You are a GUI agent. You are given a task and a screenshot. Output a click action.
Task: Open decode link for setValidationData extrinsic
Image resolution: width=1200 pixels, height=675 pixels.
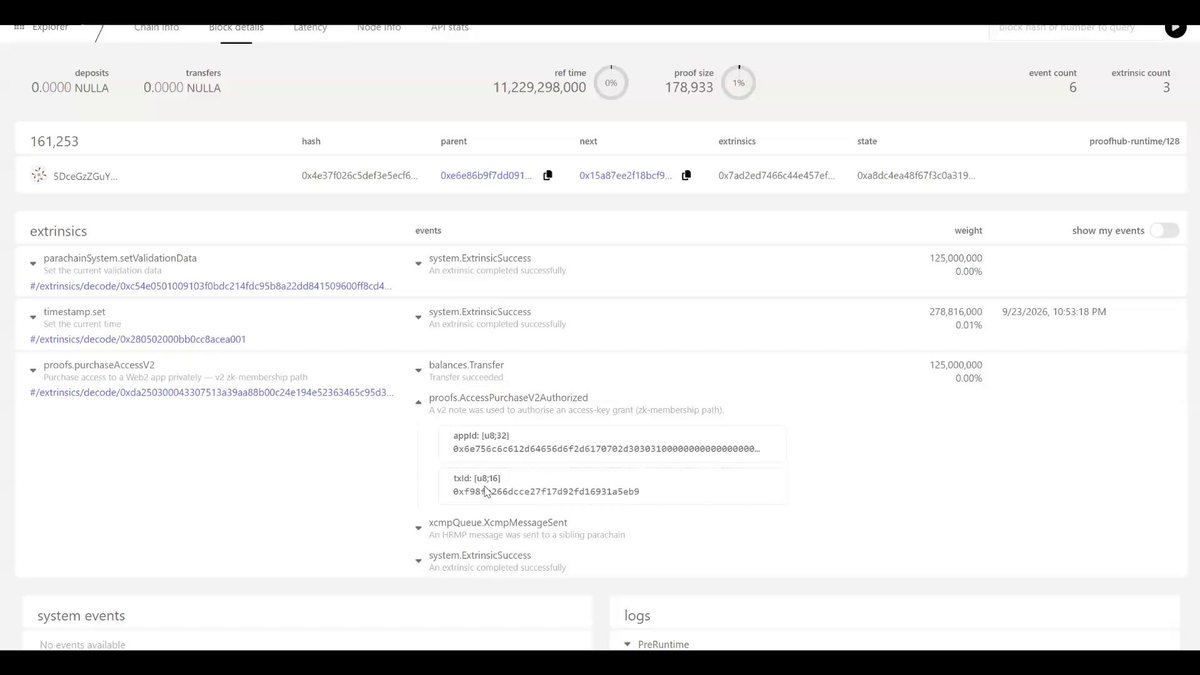tap(211, 286)
